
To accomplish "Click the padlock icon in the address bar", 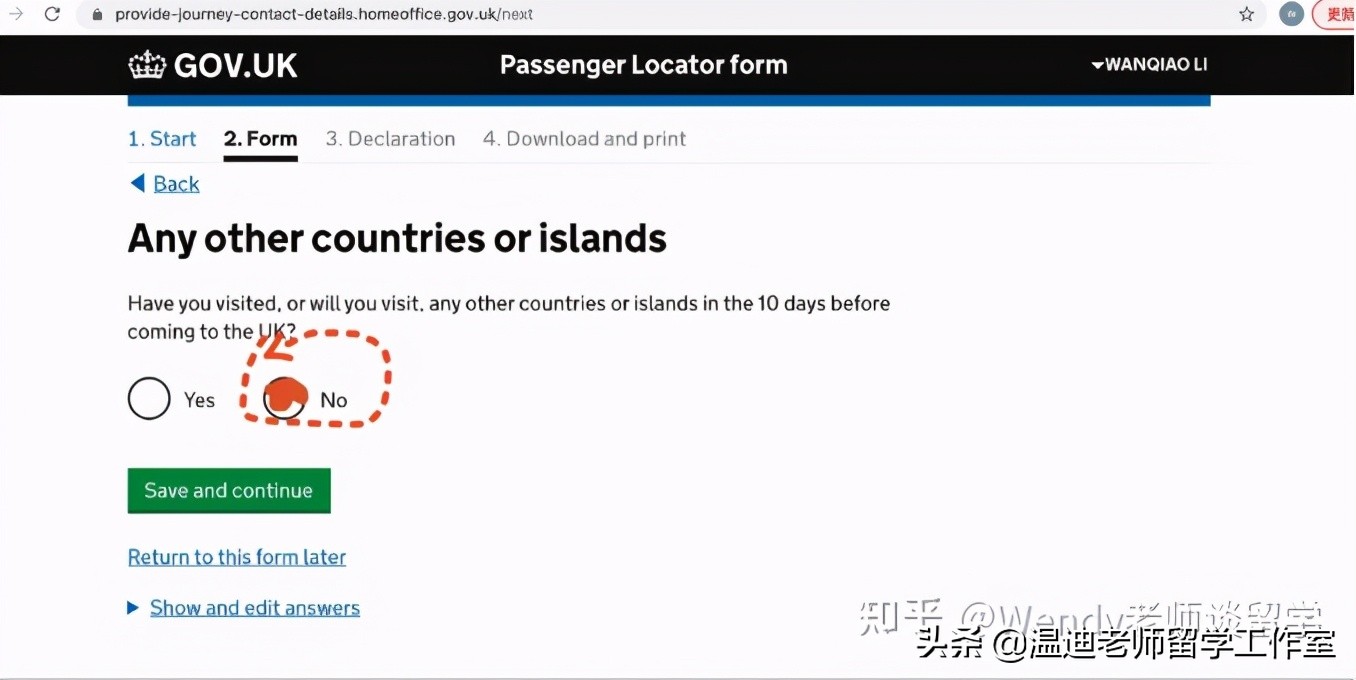I will tap(96, 14).
